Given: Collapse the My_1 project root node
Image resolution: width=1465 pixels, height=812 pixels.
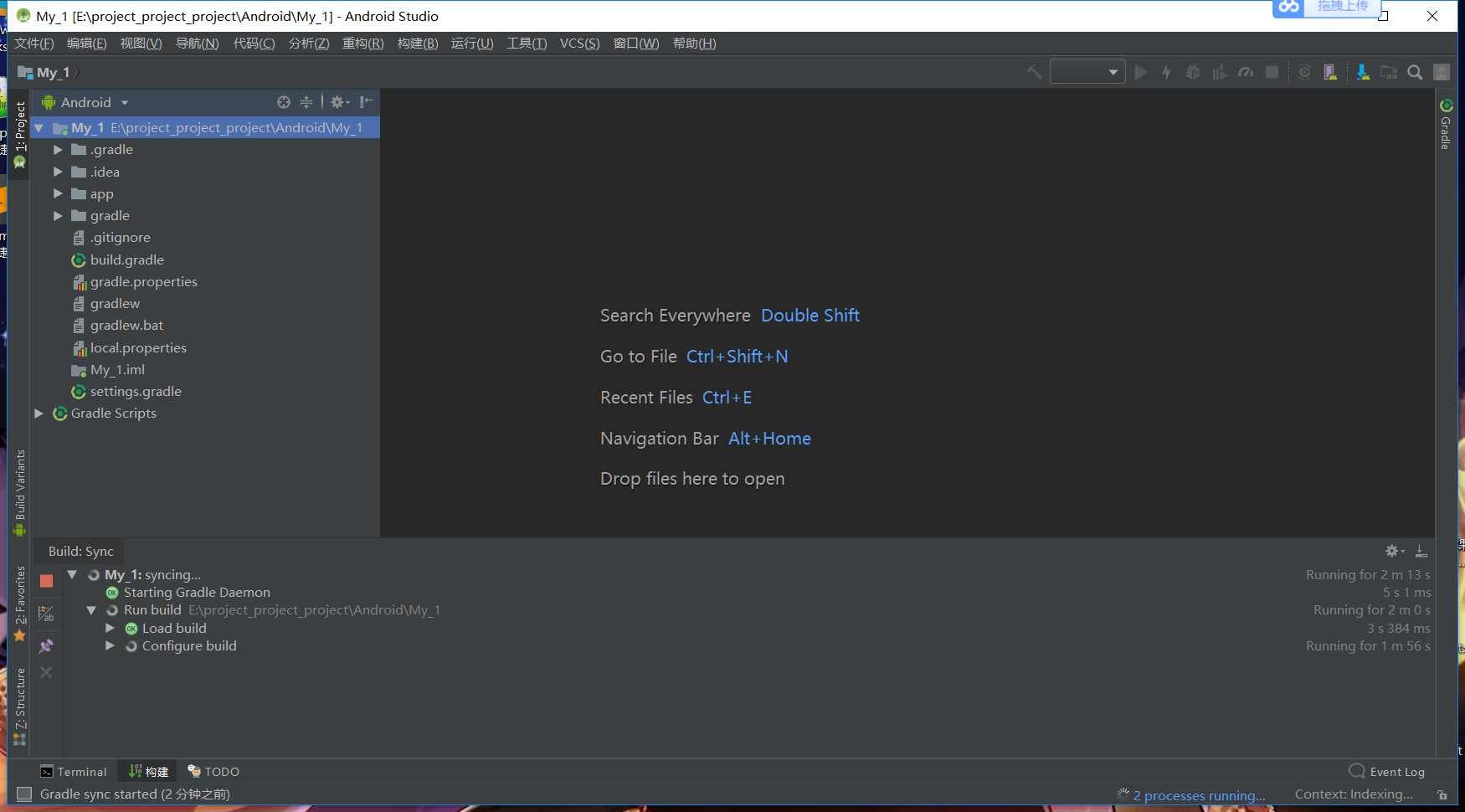Looking at the screenshot, I should (39, 128).
